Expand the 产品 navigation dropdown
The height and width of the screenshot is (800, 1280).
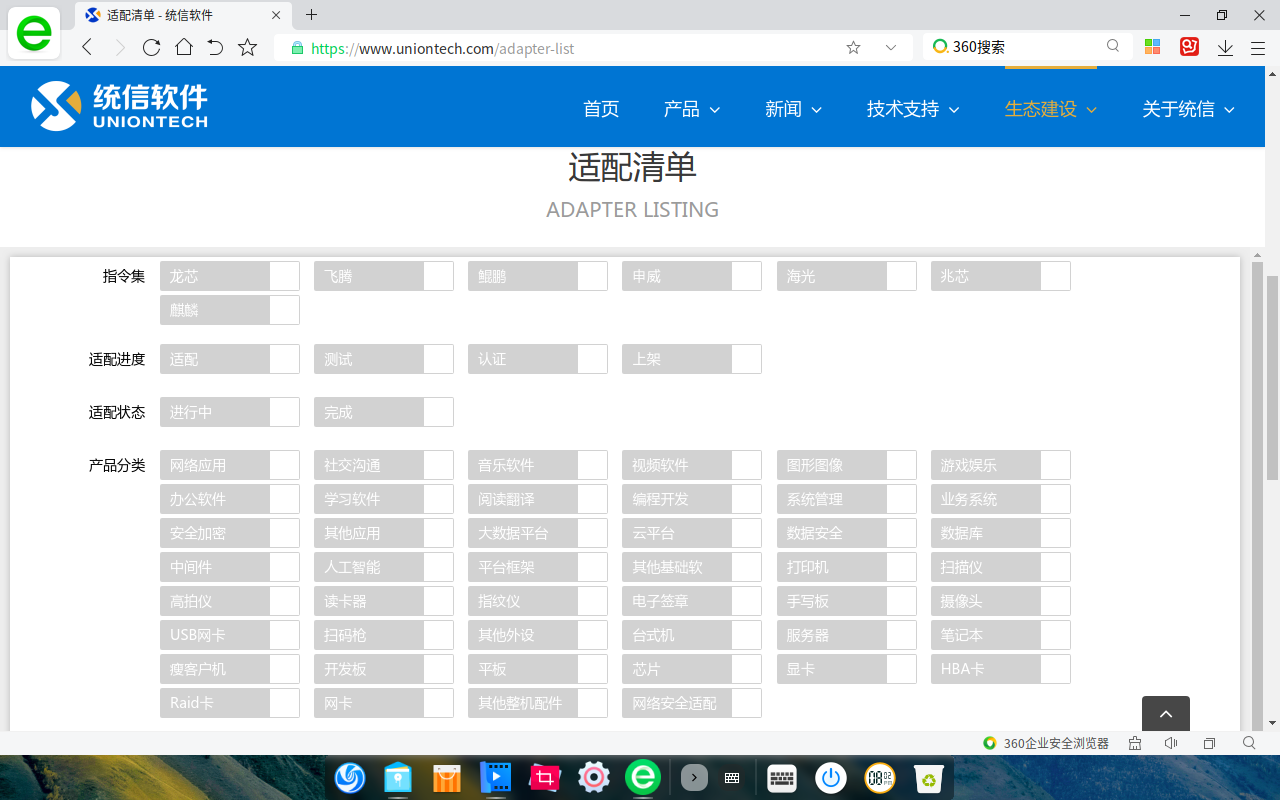coord(692,109)
